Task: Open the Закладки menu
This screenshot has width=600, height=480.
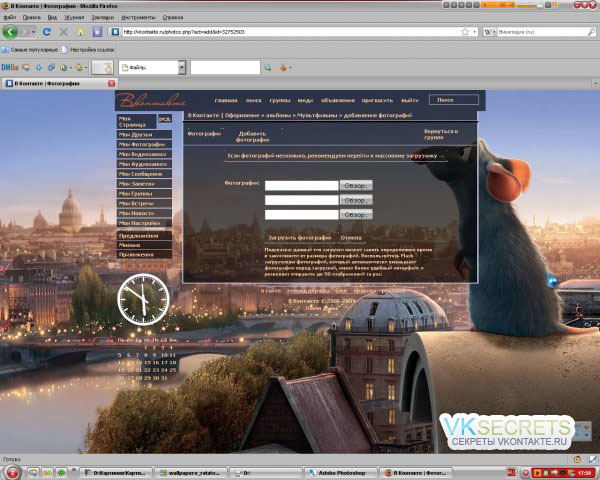Action: pyautogui.click(x=103, y=17)
